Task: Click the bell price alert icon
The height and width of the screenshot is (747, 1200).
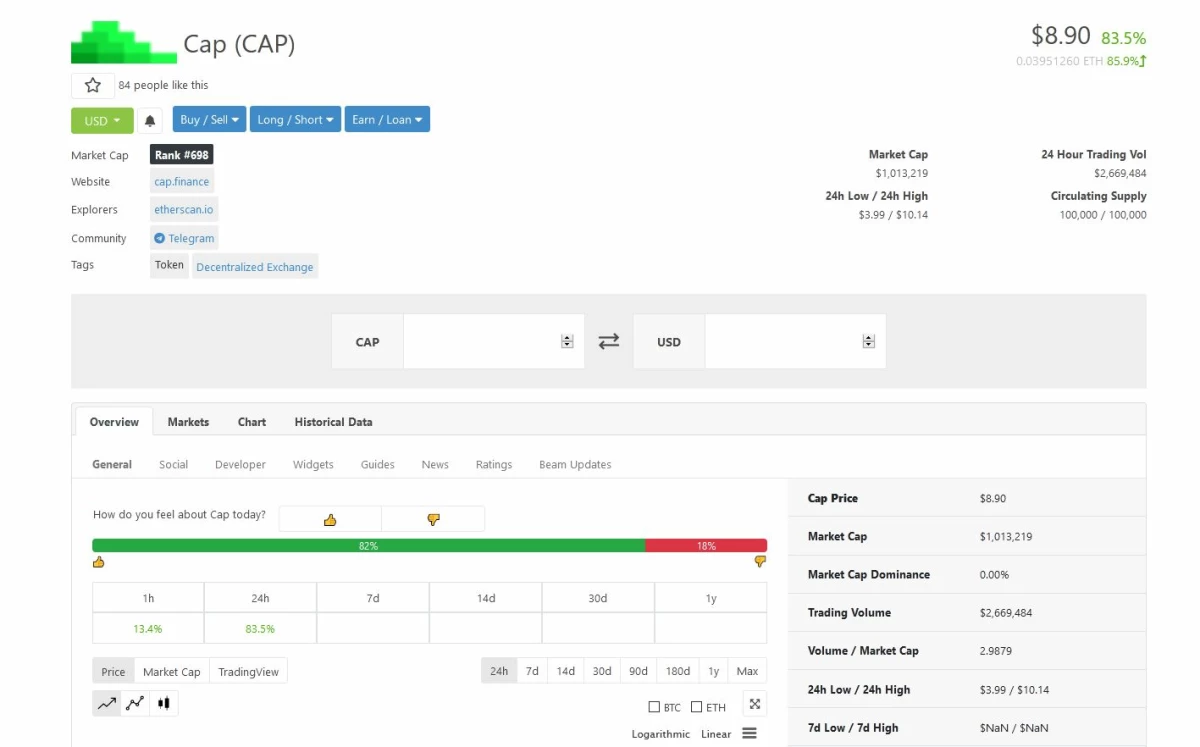Action: [x=150, y=120]
